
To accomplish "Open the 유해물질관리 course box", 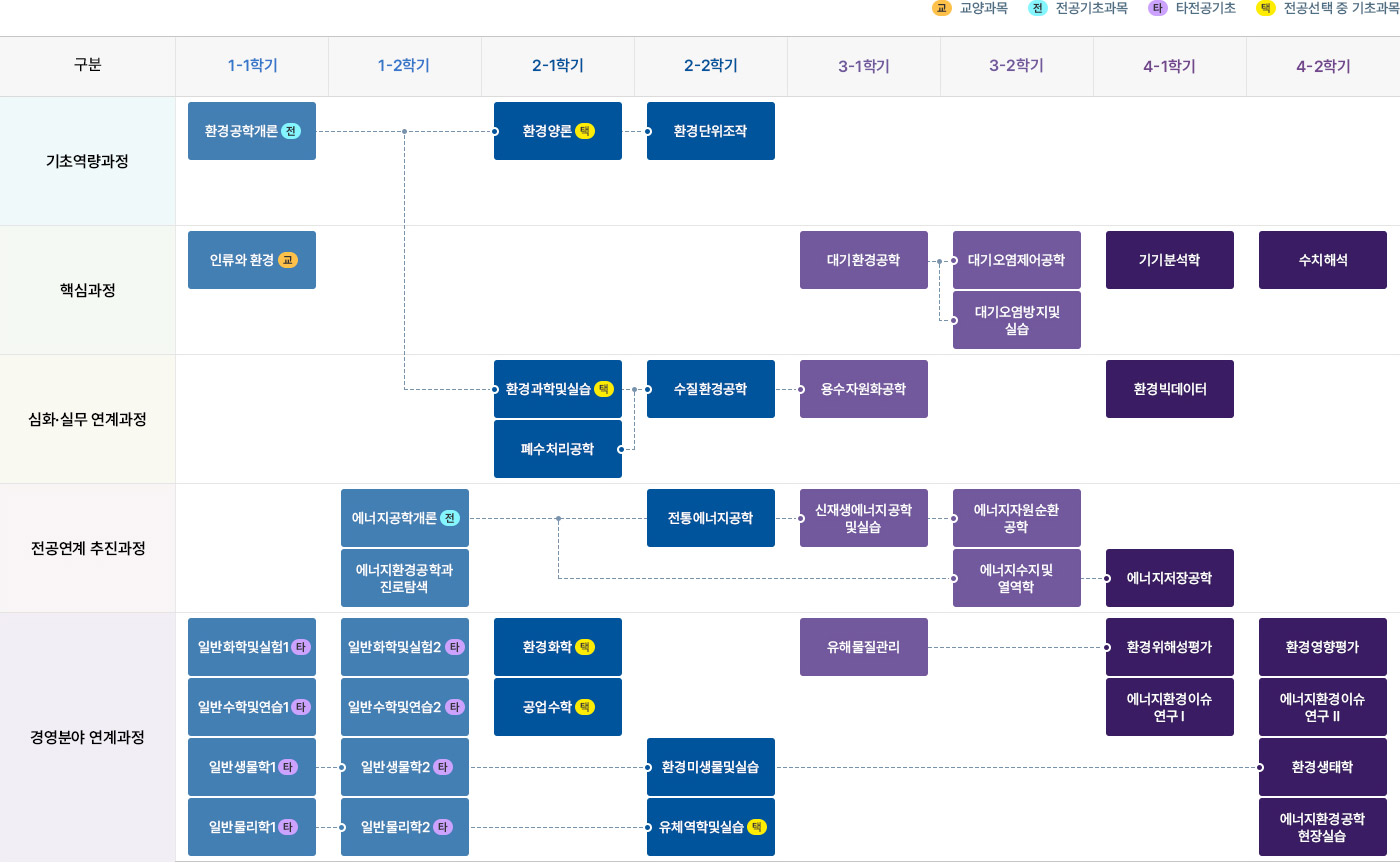I will (x=864, y=647).
